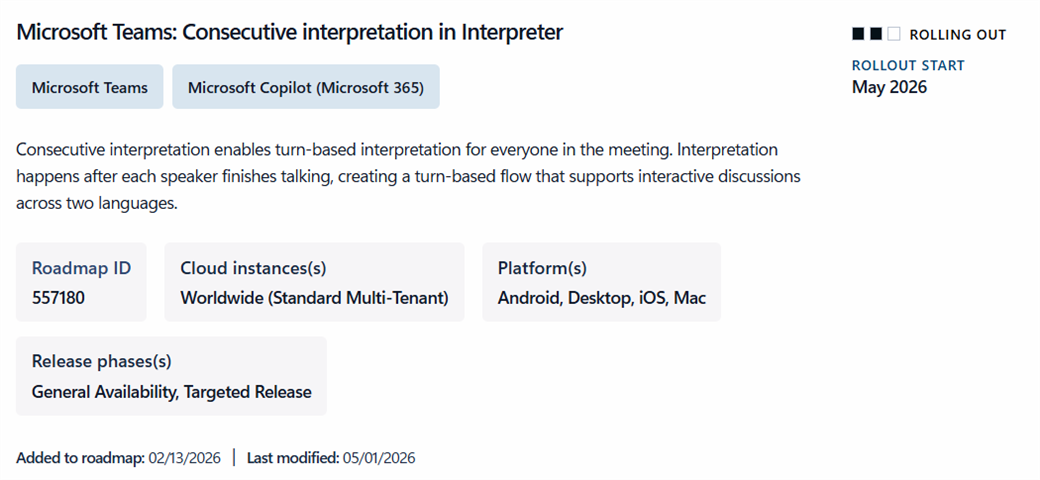
Task: Click the Last modified date 05/01/2026
Action: pos(377,457)
